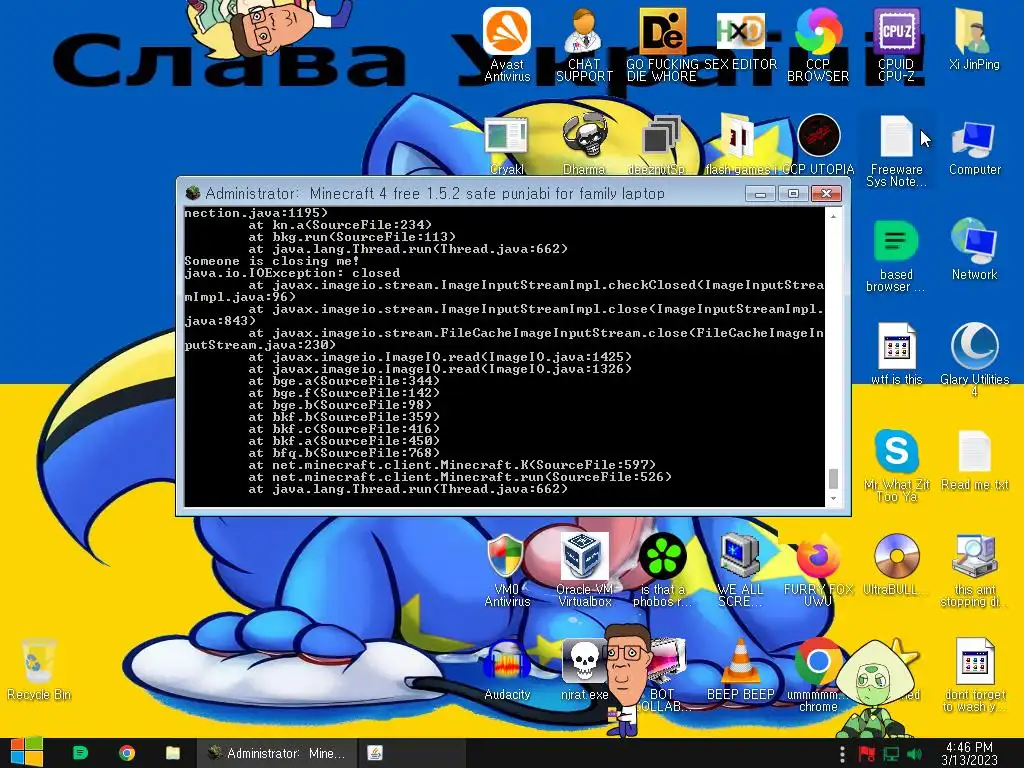Screen dimensions: 1024x768
Task: Click the 'Someone is closing me!' line
Action: point(272,261)
